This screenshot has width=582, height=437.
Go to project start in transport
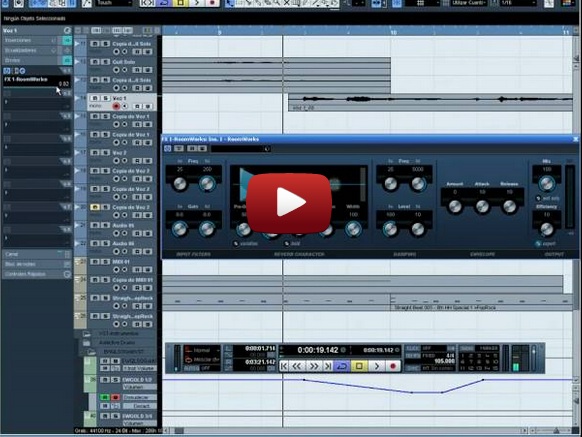284,366
